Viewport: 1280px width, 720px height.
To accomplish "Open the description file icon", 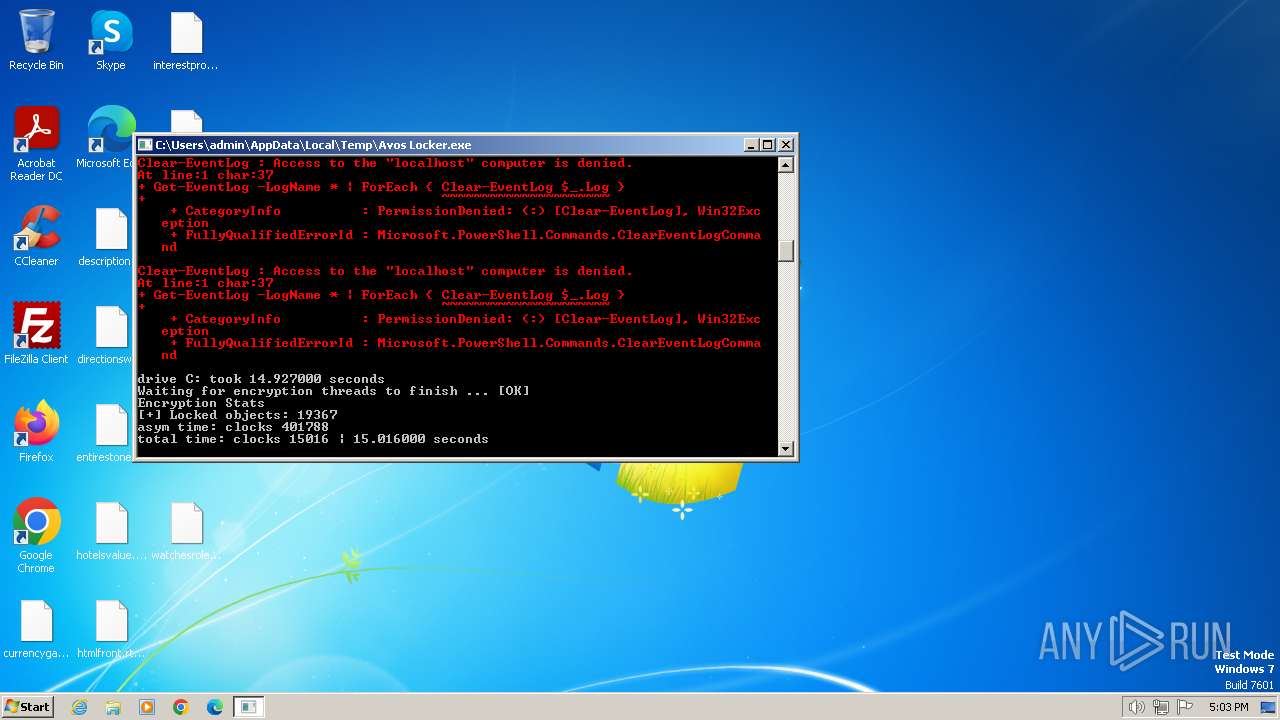I will click(x=106, y=236).
